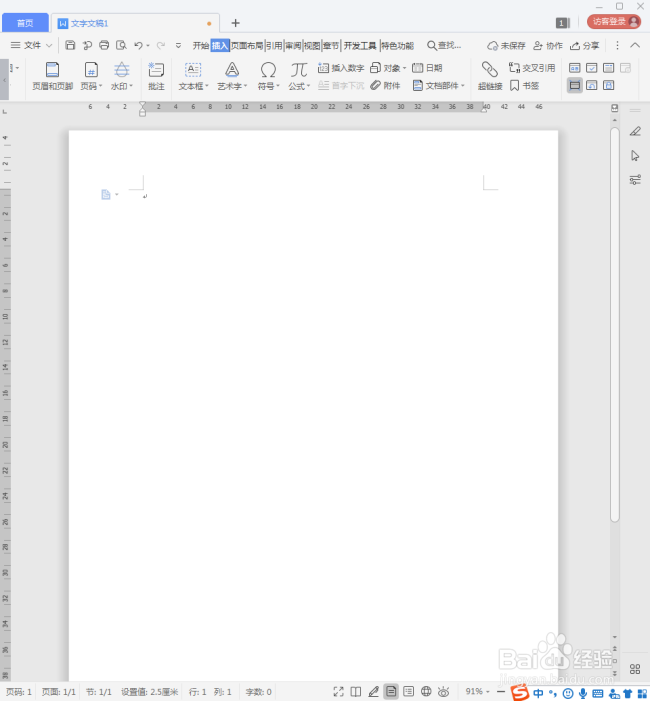The image size is (650, 702).
Task: Expand the 艺术字 WordArt dropdown
Action: [245, 86]
